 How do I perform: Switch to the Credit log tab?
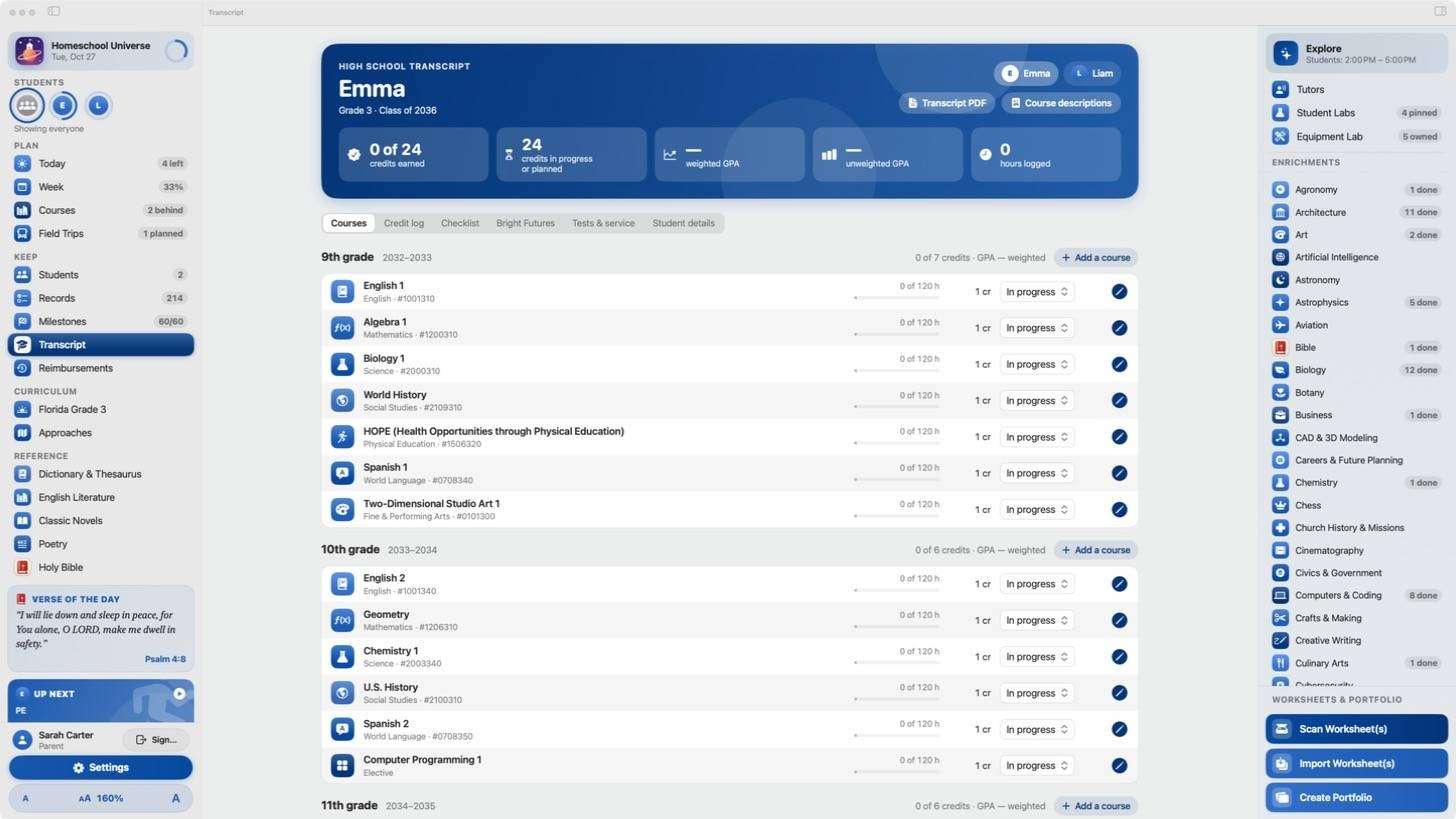click(403, 223)
